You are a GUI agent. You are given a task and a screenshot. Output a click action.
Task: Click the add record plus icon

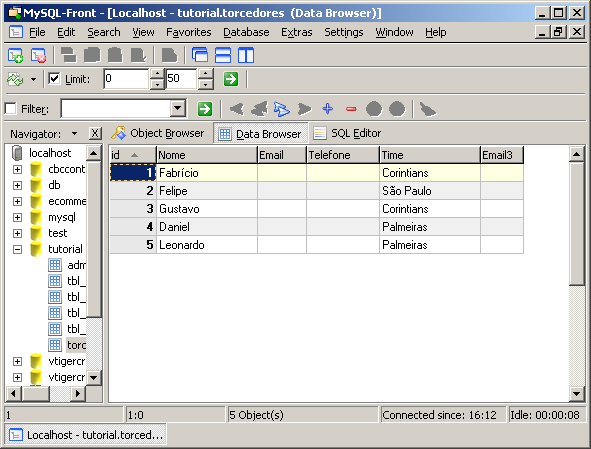328,109
